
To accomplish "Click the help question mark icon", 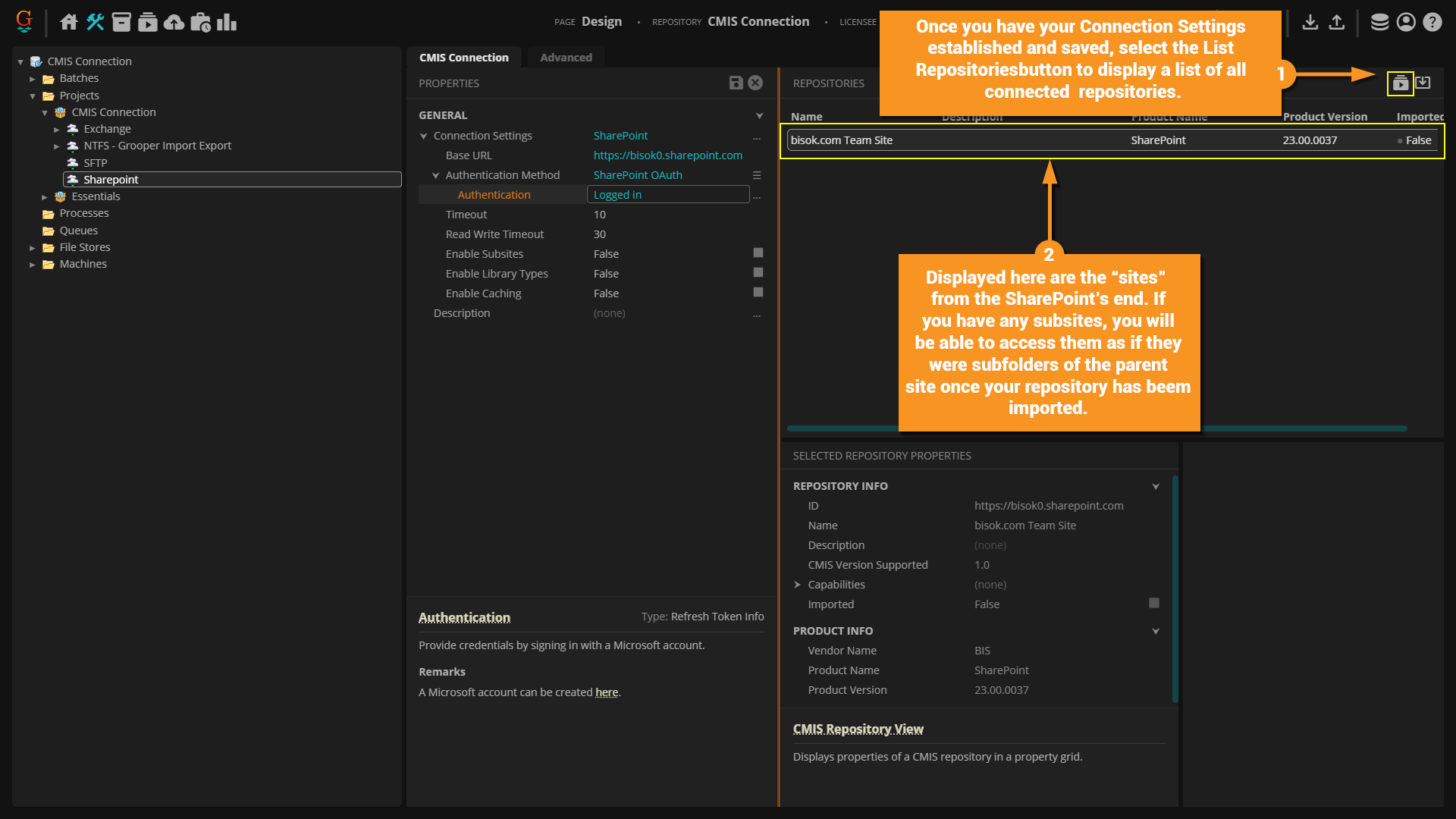I will [1432, 22].
